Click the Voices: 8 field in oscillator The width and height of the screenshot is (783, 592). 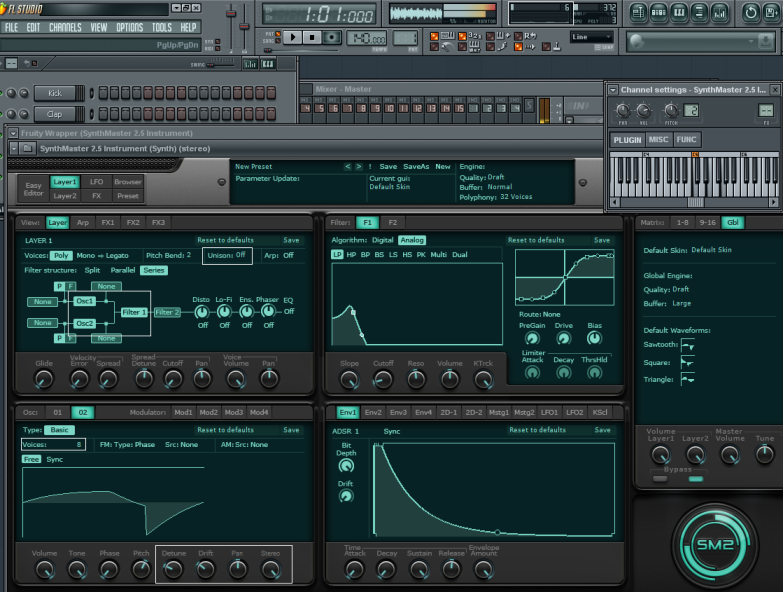click(53, 445)
